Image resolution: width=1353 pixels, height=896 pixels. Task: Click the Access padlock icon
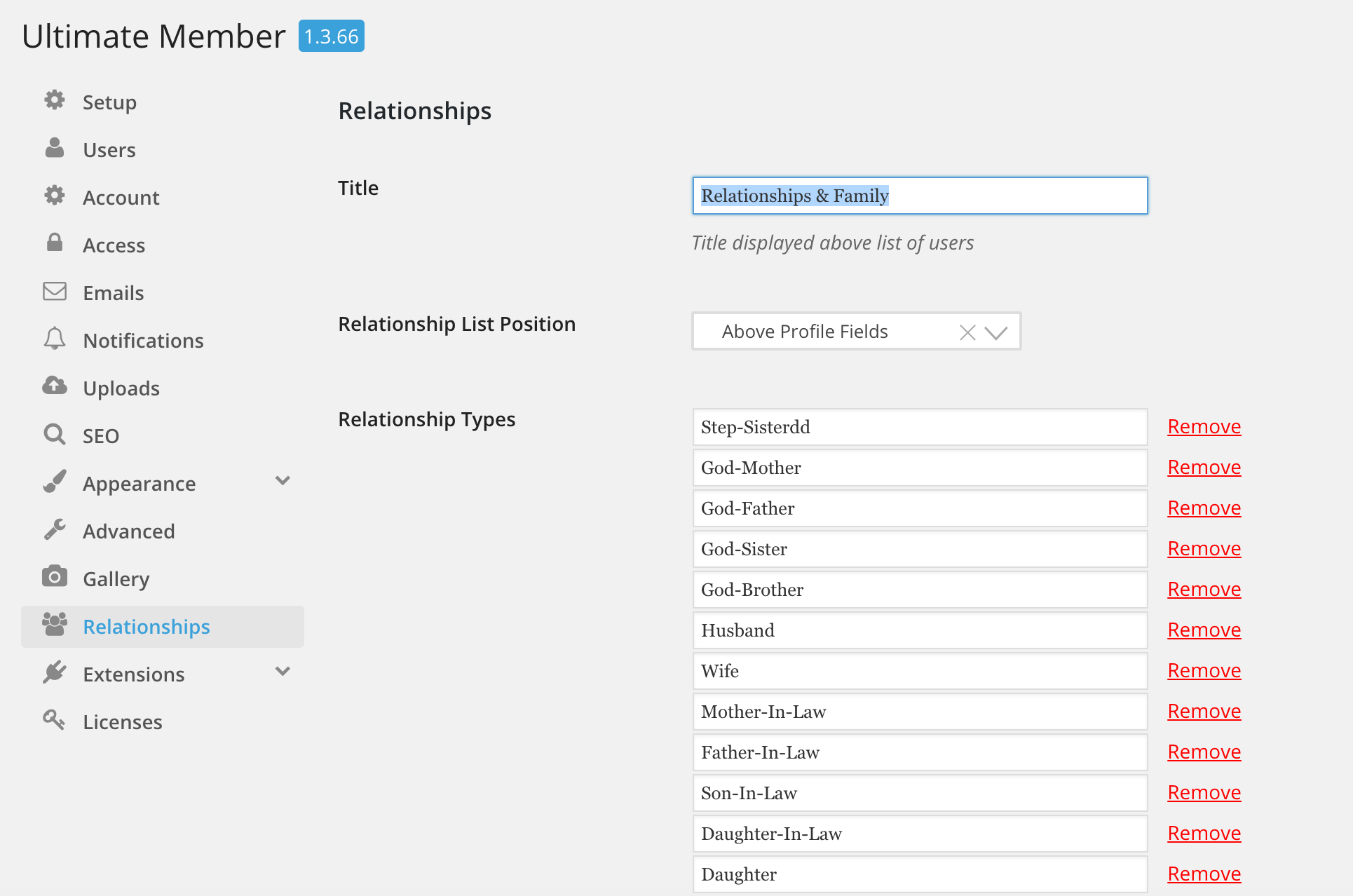[55, 243]
